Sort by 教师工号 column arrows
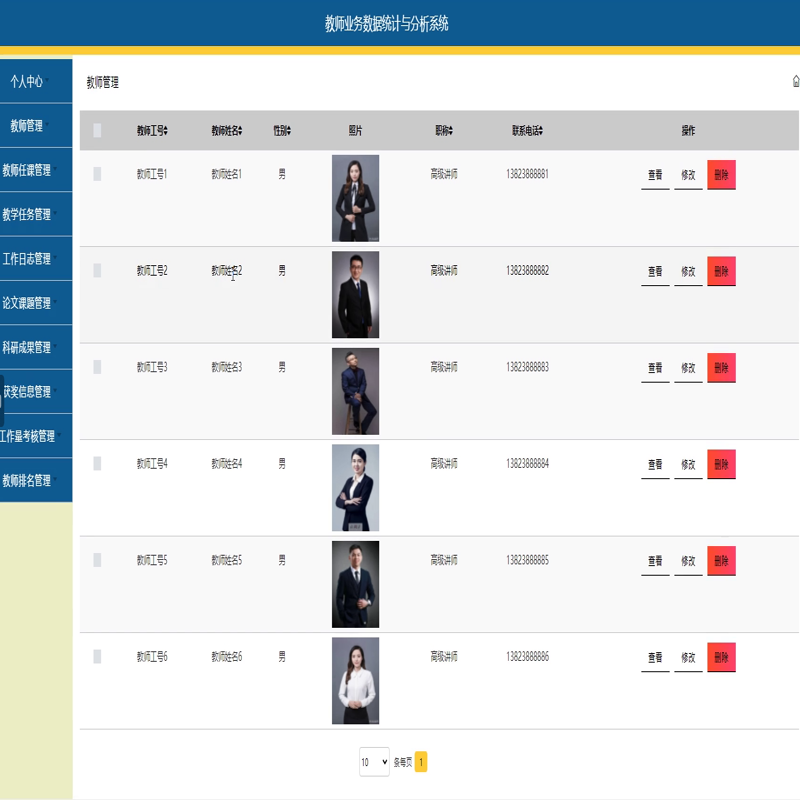Screen dimensions: 800x800 coord(165,131)
